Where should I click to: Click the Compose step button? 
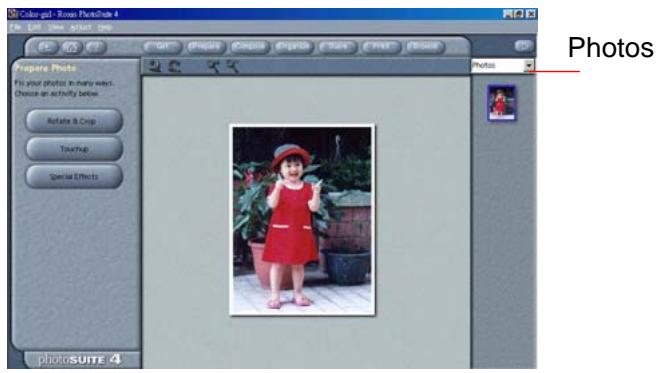[x=249, y=47]
